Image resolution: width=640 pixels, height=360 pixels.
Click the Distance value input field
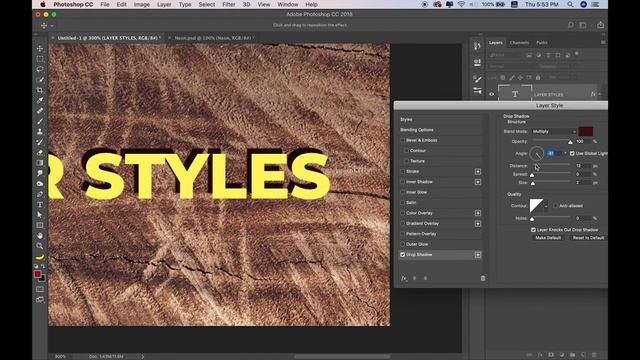coord(583,166)
